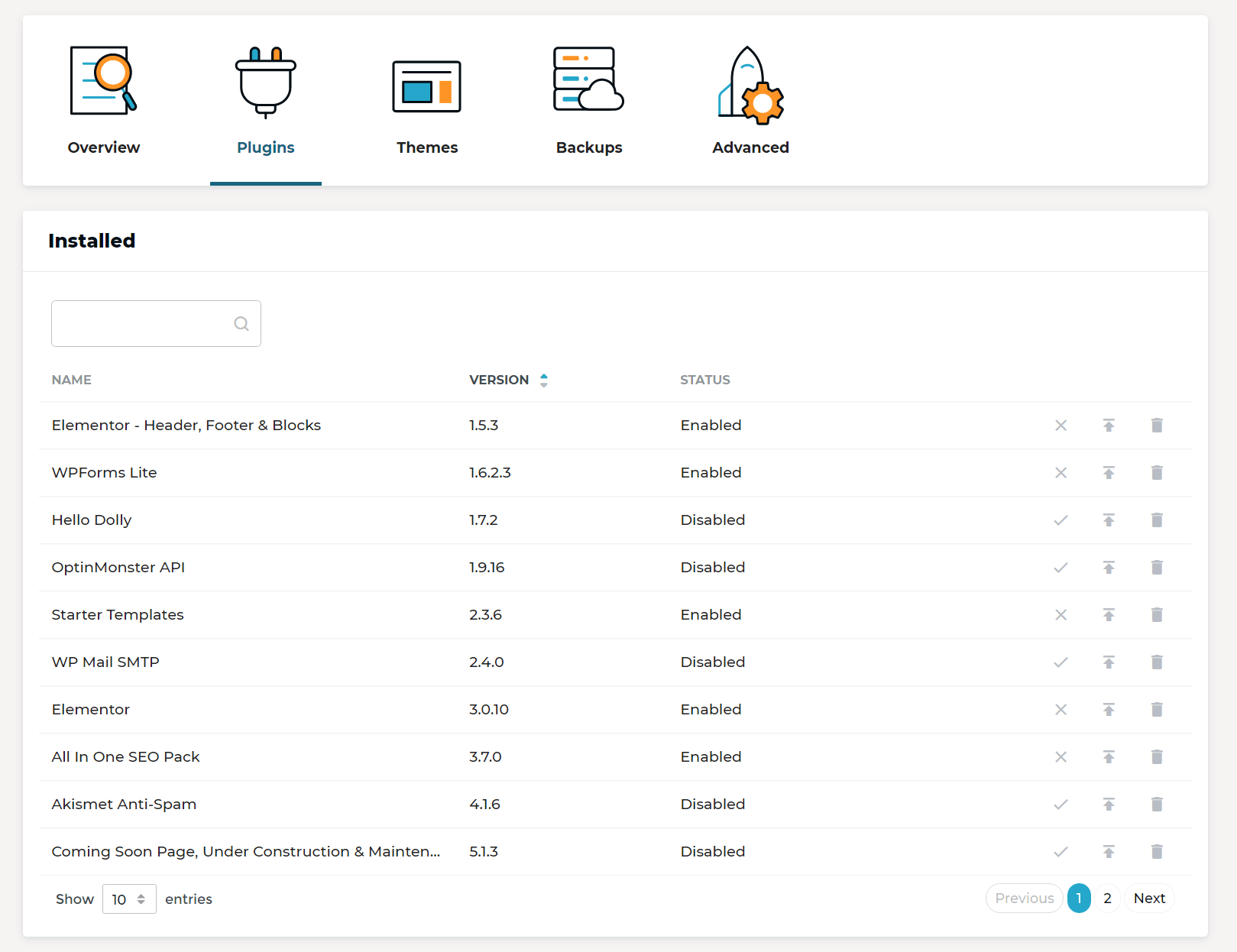1237x952 pixels.
Task: Disable the WPForms Lite plugin
Action: [x=1061, y=473]
